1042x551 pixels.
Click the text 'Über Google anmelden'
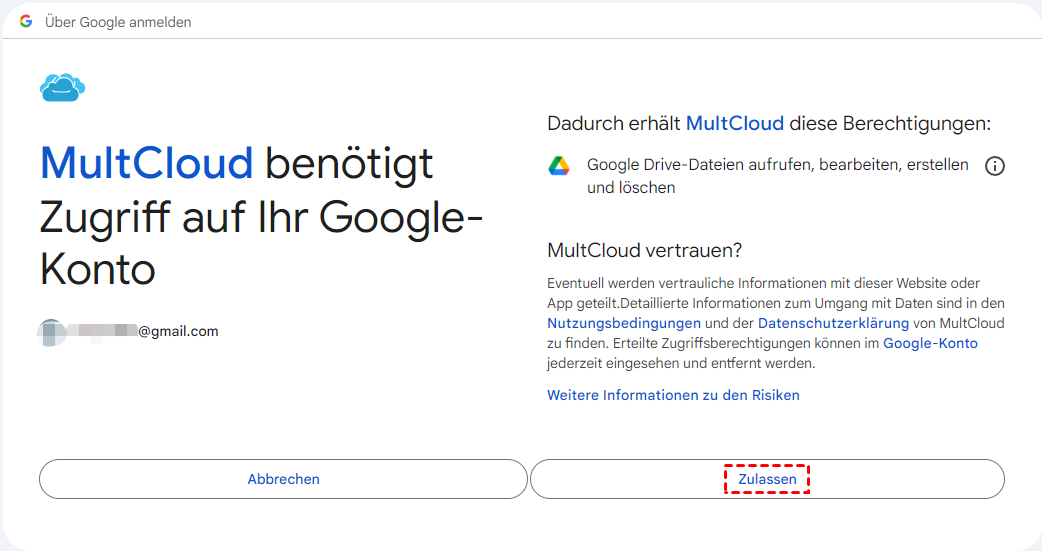click(118, 22)
